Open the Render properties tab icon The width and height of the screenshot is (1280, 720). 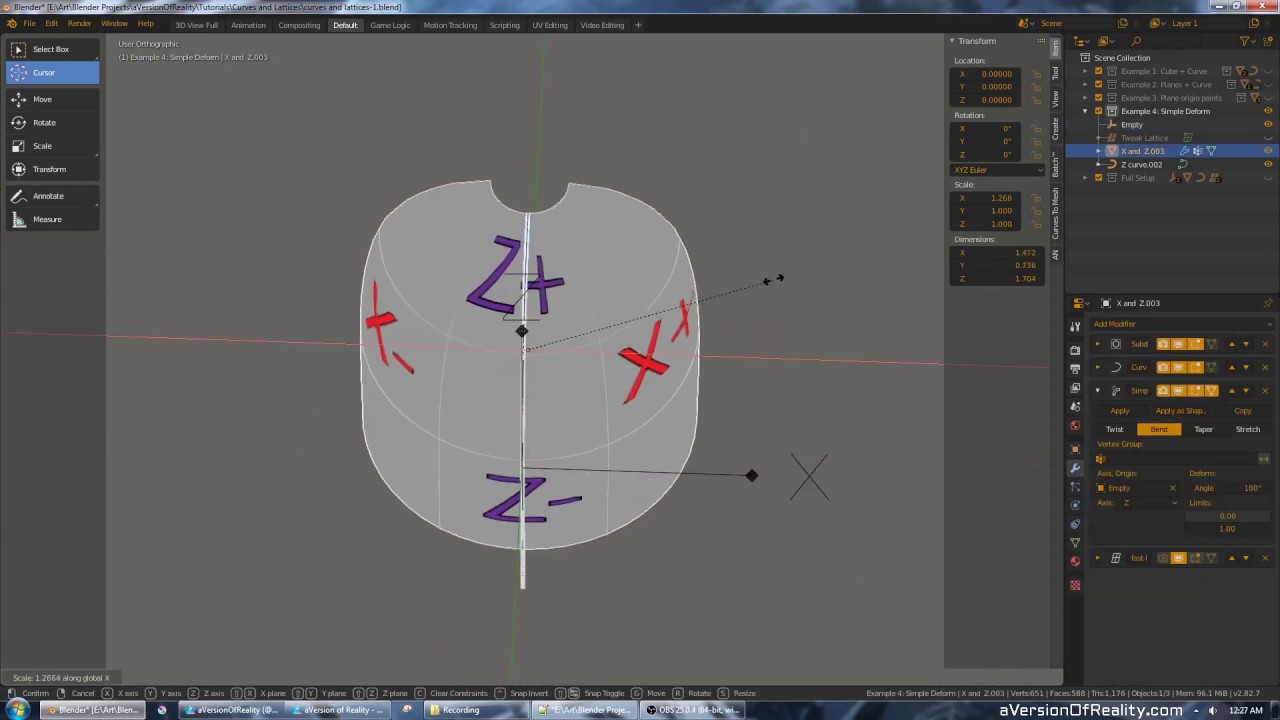click(x=1075, y=350)
